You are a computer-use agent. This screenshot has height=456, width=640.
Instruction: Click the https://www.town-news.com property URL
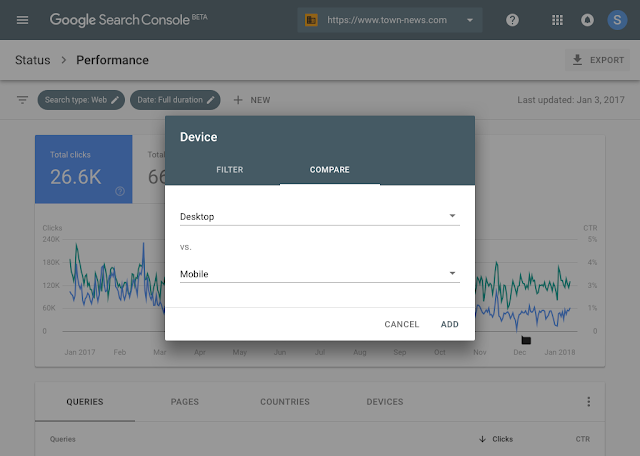pyautogui.click(x=387, y=20)
